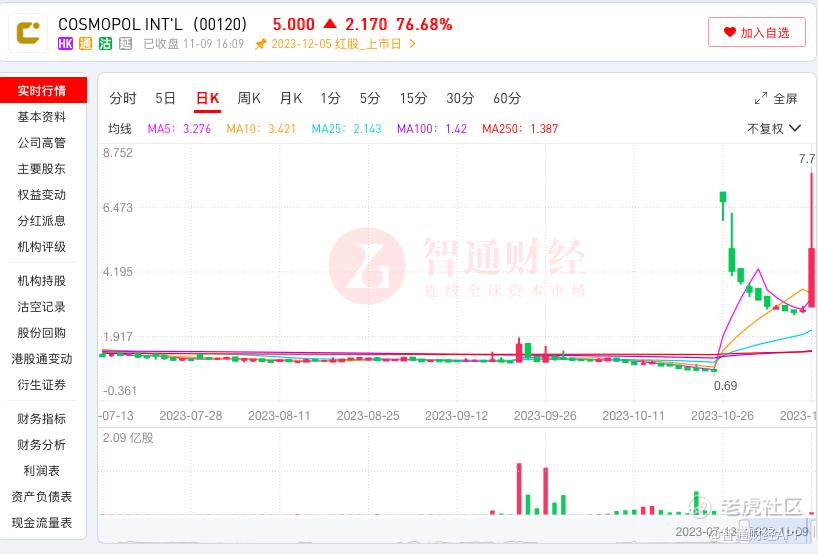Image resolution: width=818 pixels, height=554 pixels.
Task: Open 主要股东 in sidebar
Action: (x=42, y=169)
